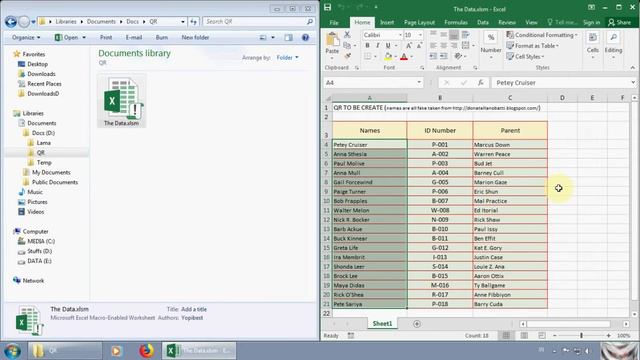Click the Copy icon in Clipboard group

[x=347, y=45]
